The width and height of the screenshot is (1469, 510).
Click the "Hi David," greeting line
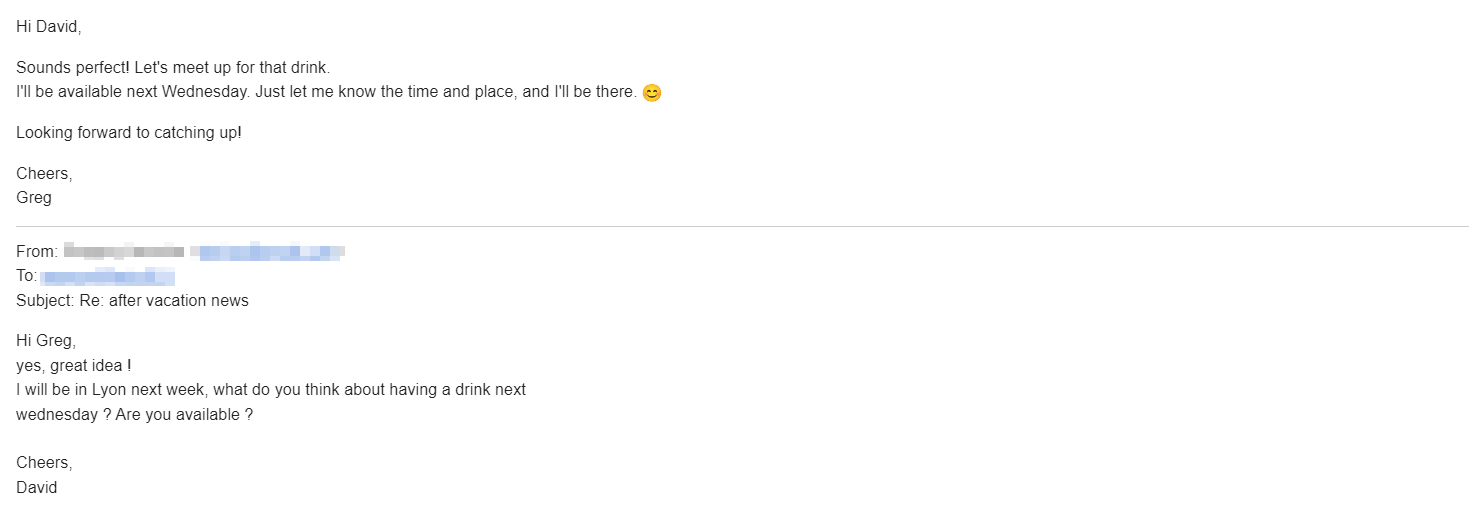[48, 28]
